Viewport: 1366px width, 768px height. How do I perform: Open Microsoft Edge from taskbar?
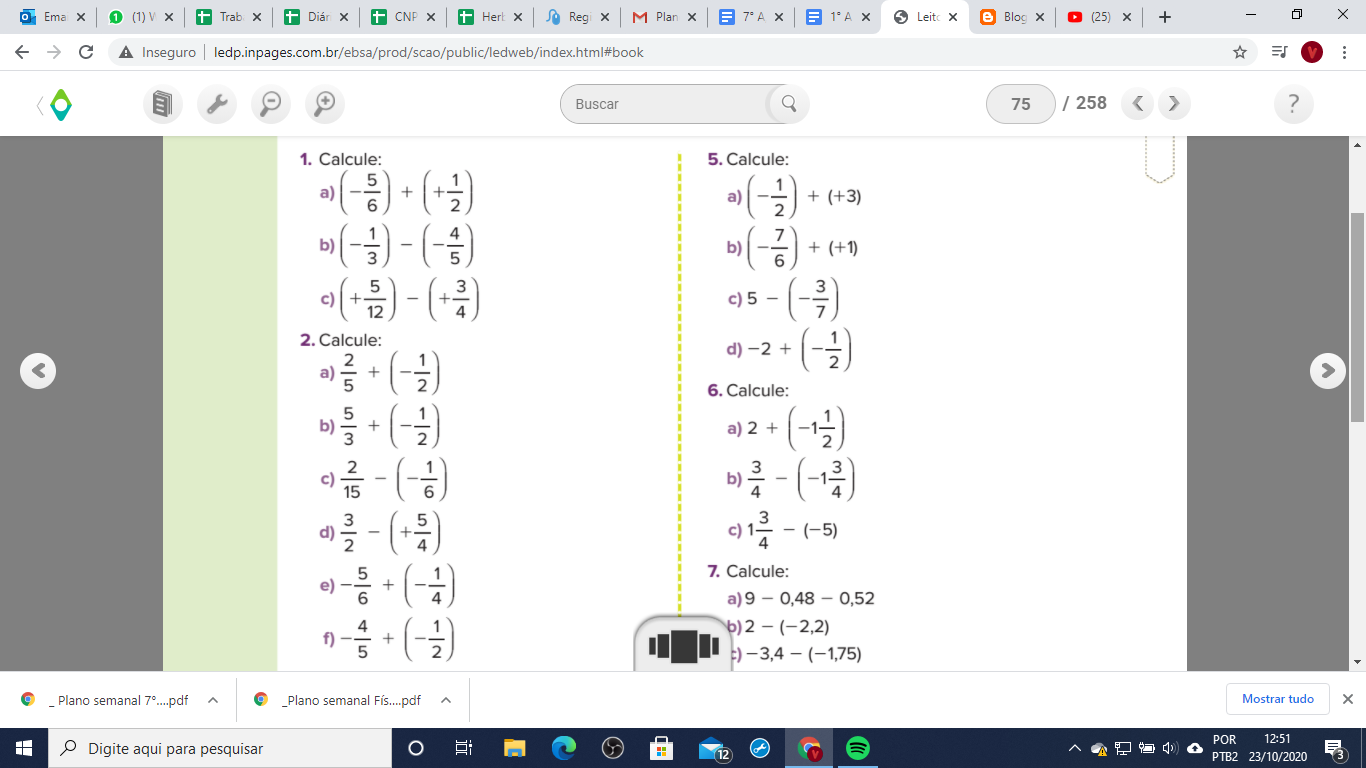tap(564, 748)
